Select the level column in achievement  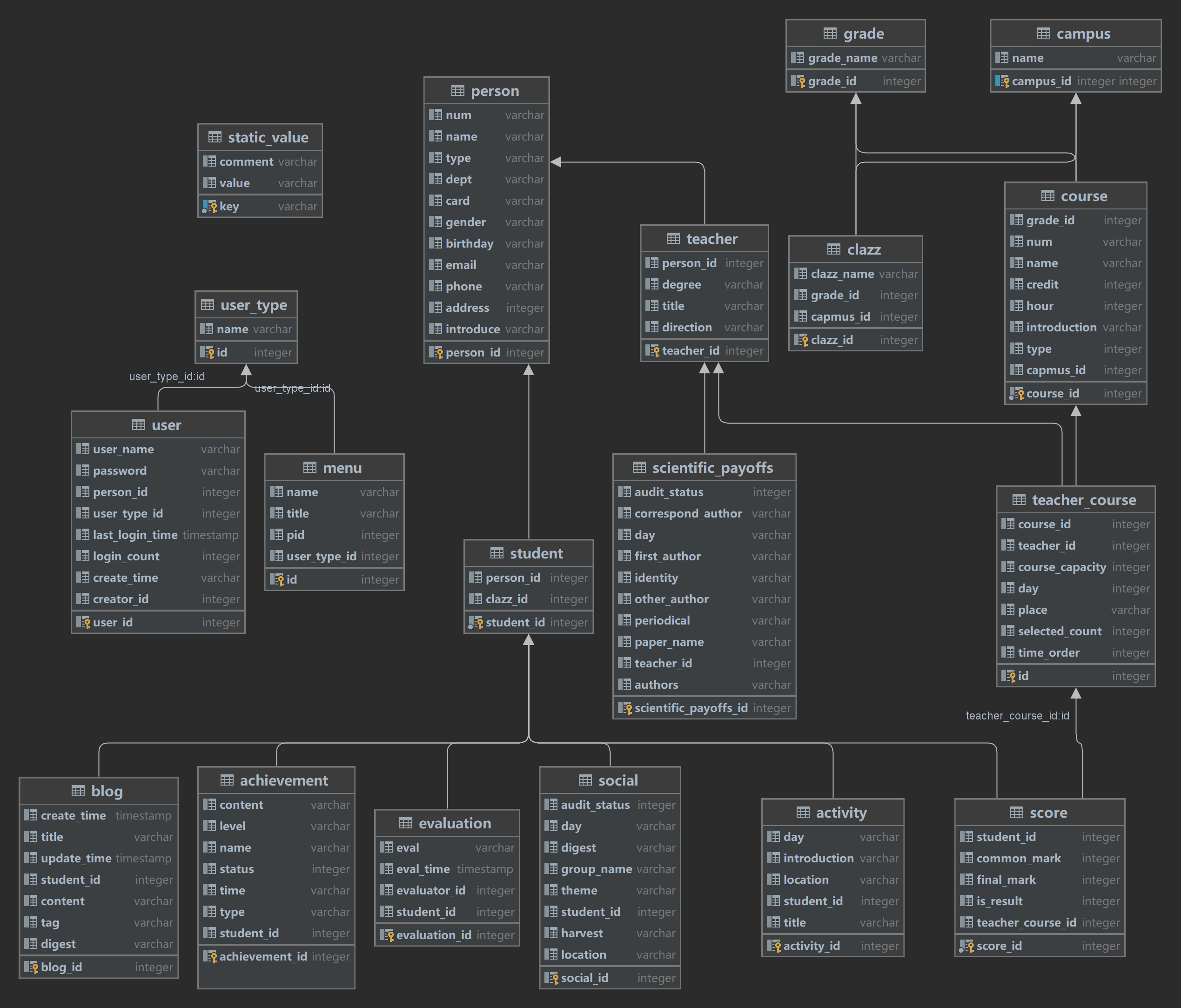[x=276, y=826]
